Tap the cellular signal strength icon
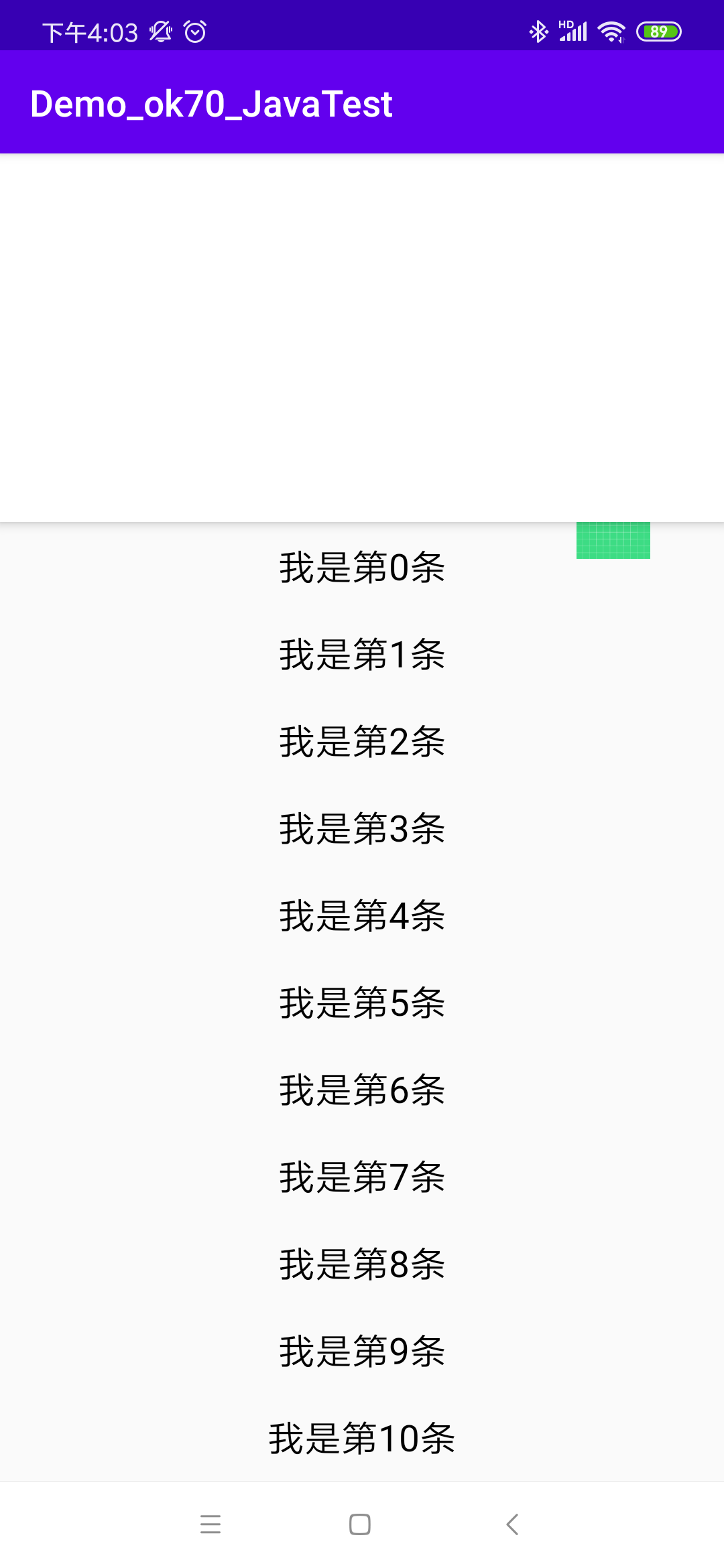 (x=573, y=31)
